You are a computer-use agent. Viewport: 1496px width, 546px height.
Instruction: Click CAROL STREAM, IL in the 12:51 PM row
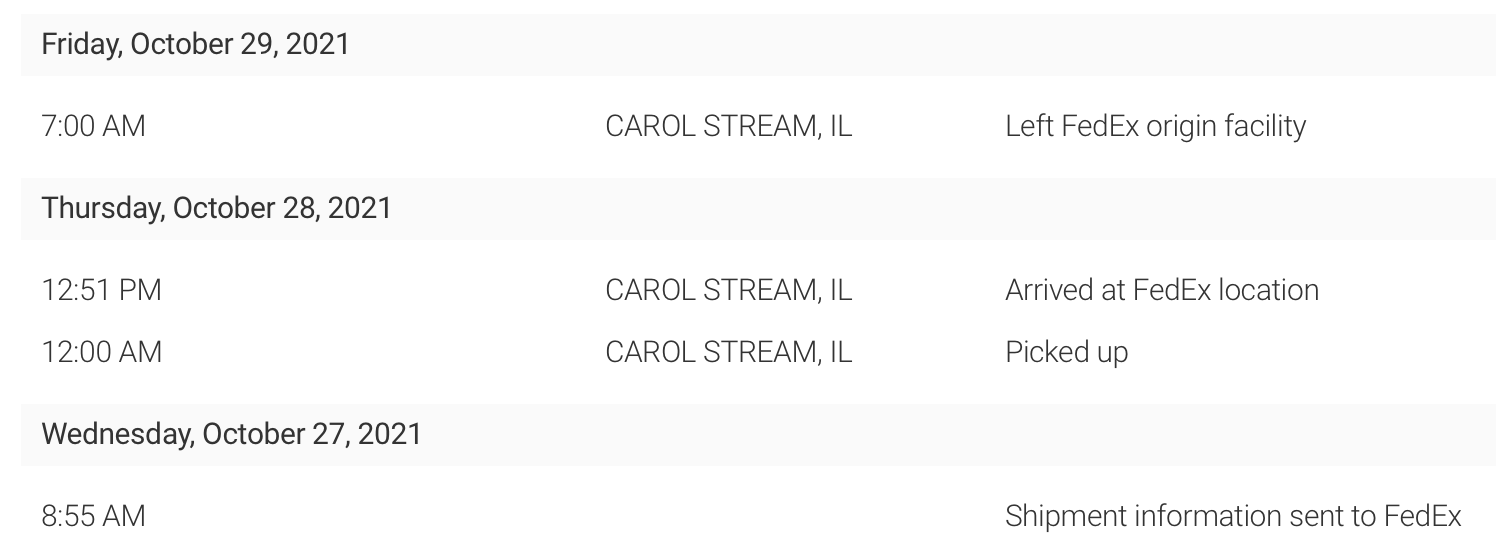[x=728, y=291]
